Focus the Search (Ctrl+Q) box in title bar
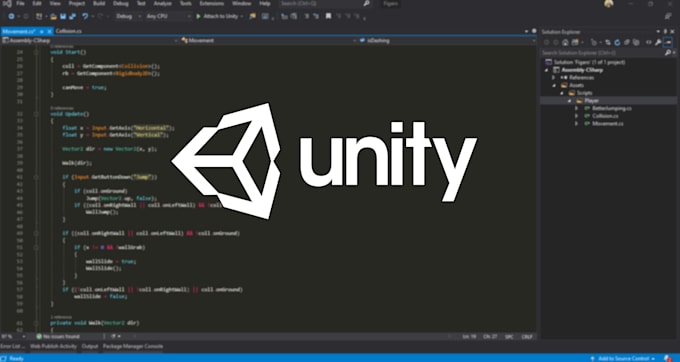The height and width of the screenshot is (362, 680). (325, 3)
